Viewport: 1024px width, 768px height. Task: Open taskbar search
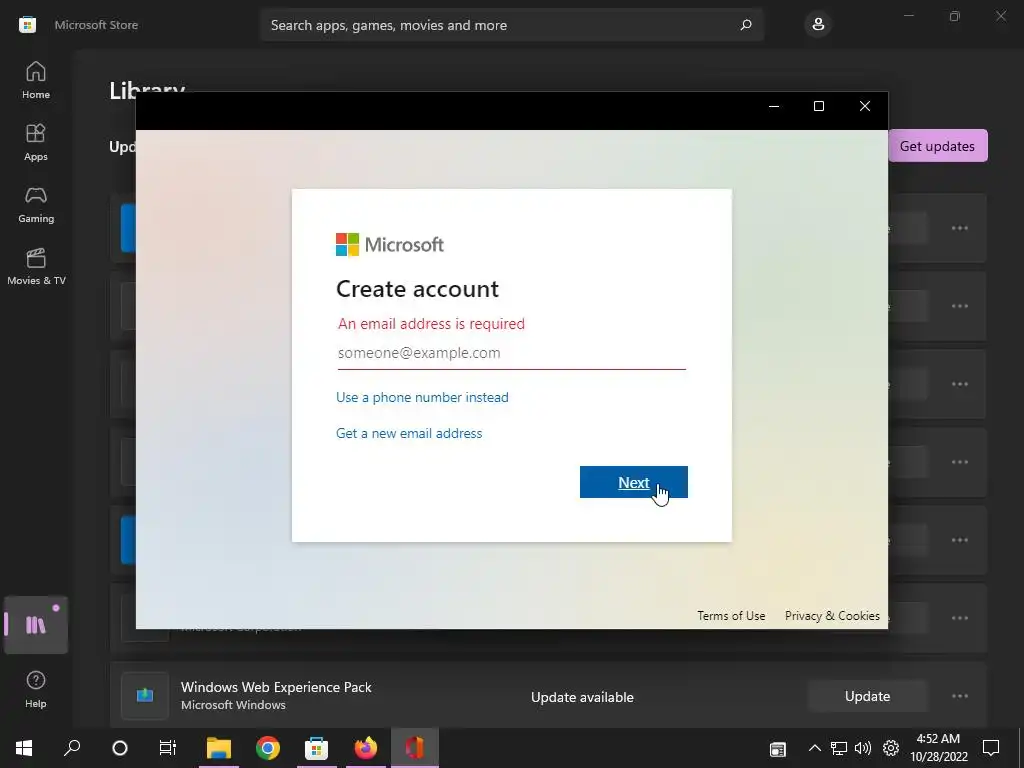coord(72,748)
